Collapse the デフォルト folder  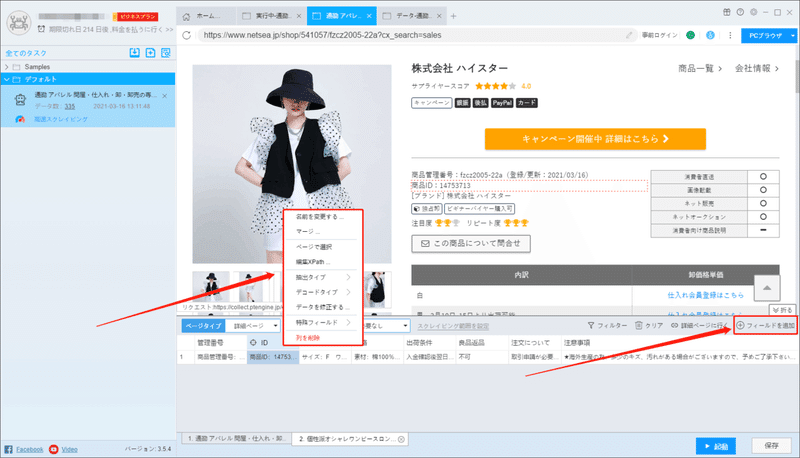coord(7,79)
